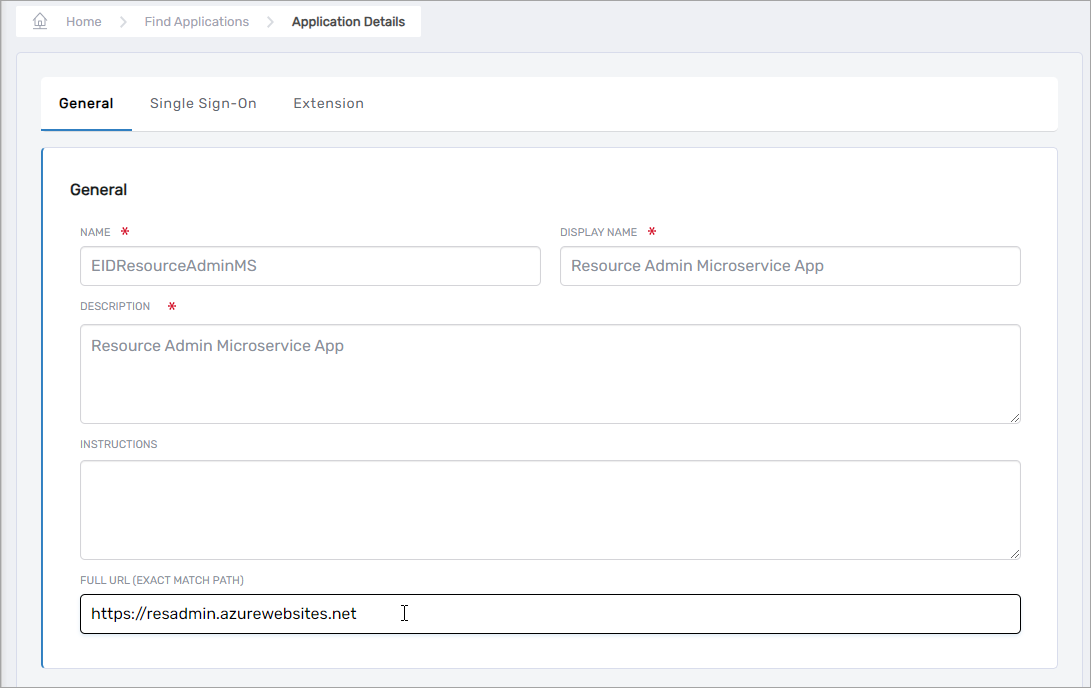The height and width of the screenshot is (688, 1091).
Task: Go to the Home breadcrumb link
Action: (83, 22)
